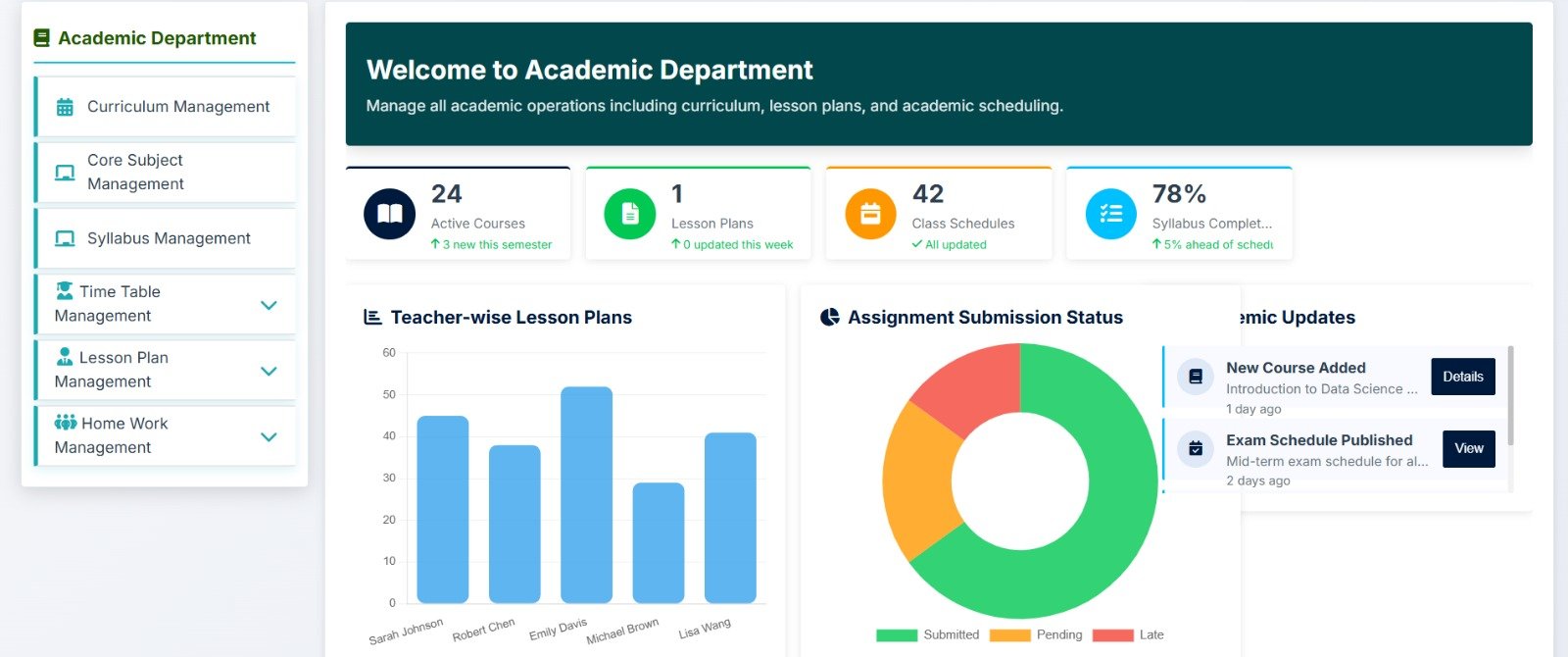Click the orange Class Schedules calendar icon

pos(870,214)
